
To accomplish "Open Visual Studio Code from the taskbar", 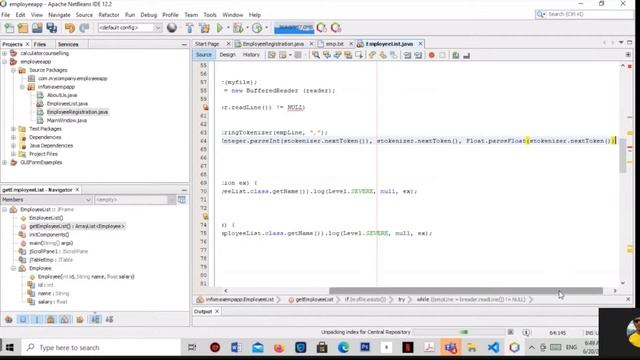I will [493, 348].
